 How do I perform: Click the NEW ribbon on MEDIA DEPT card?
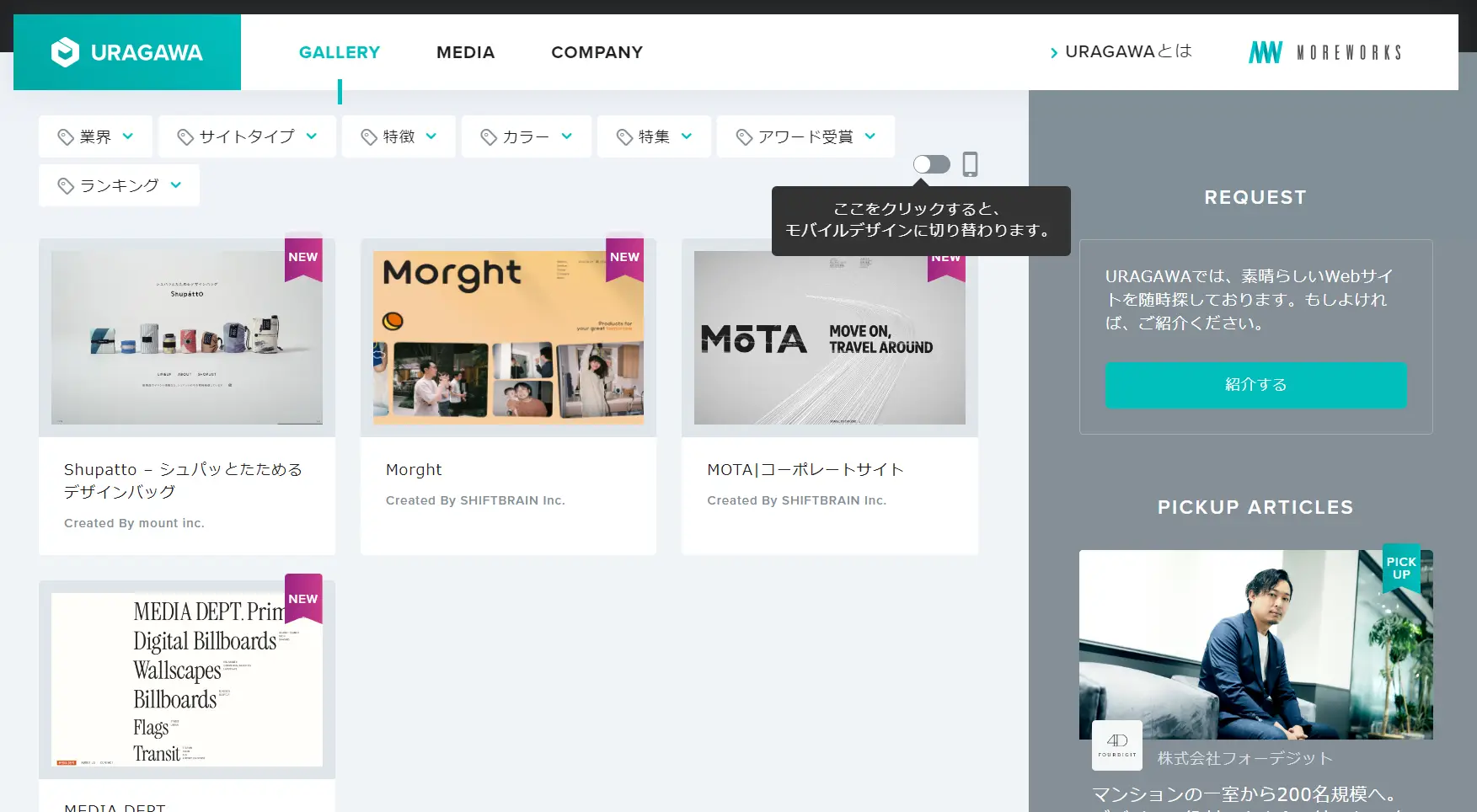[x=303, y=599]
